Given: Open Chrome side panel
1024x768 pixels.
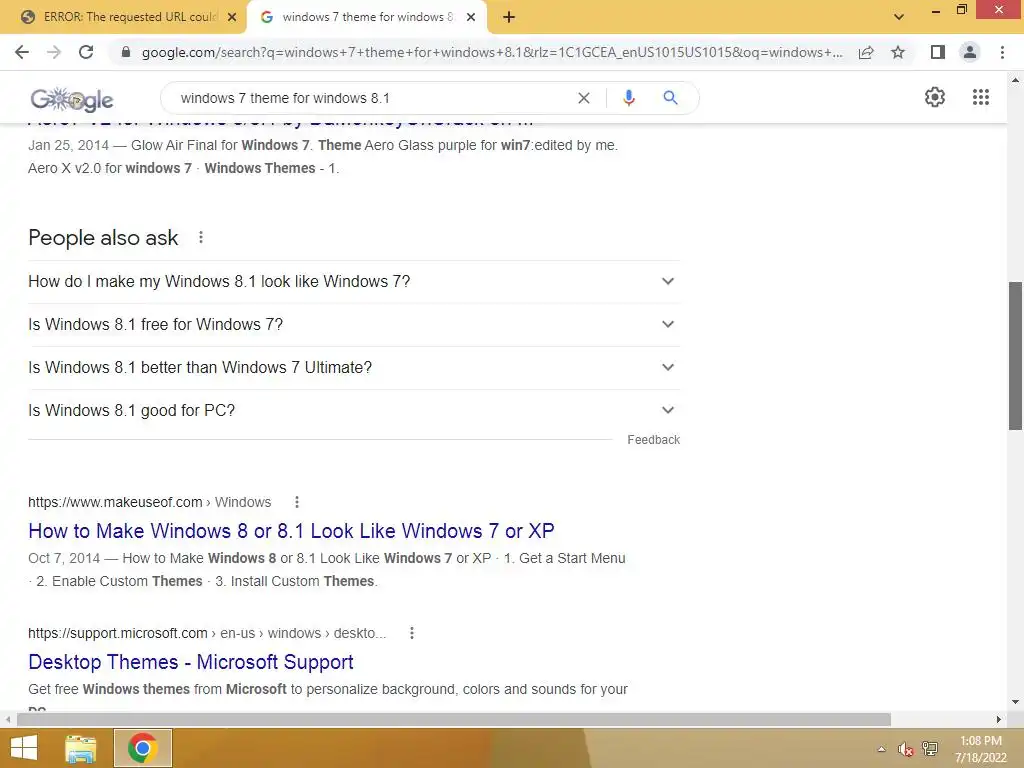Looking at the screenshot, I should tap(938, 52).
